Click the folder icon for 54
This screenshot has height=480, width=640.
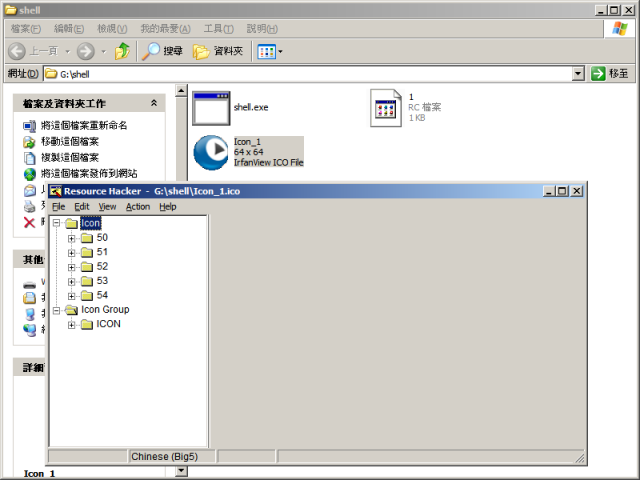(87, 296)
